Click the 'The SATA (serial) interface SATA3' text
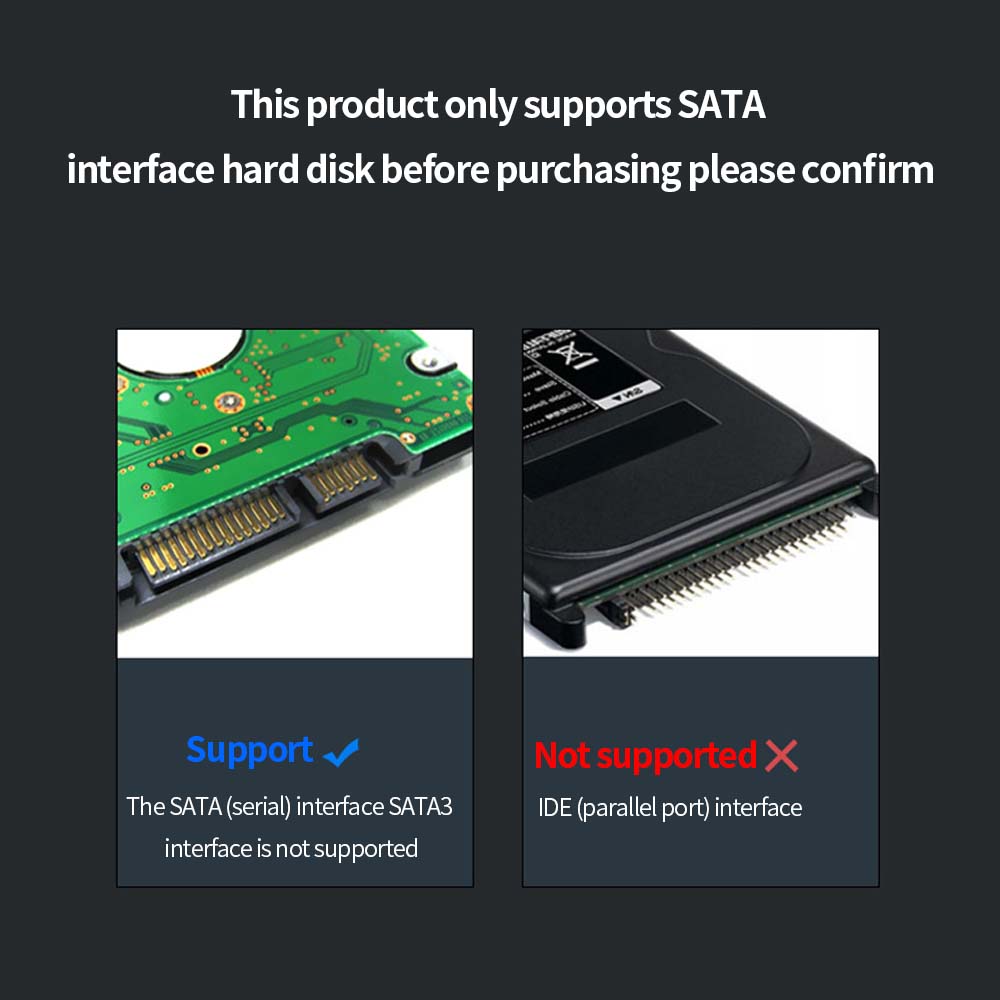Image resolution: width=1000 pixels, height=1000 pixels. [290, 807]
